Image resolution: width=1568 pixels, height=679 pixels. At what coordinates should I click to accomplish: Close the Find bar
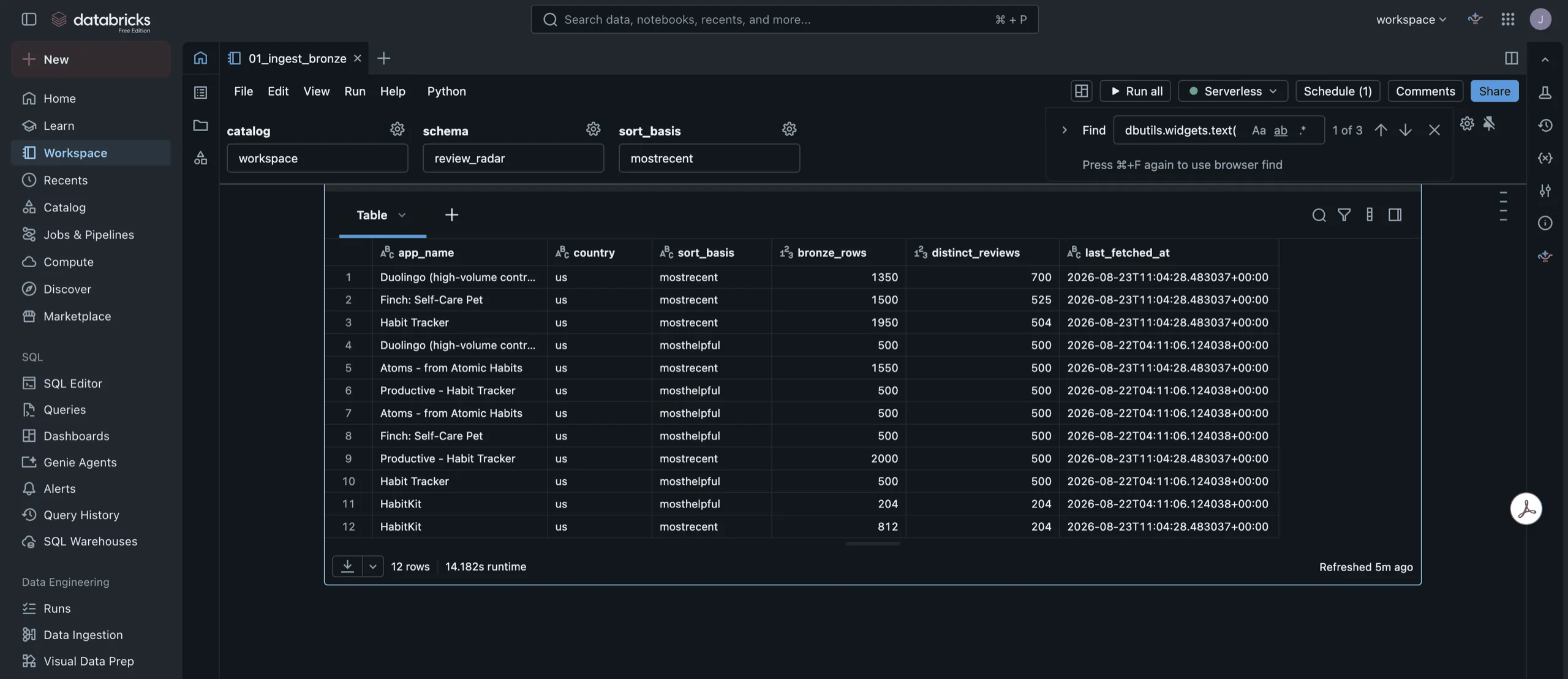1434,130
